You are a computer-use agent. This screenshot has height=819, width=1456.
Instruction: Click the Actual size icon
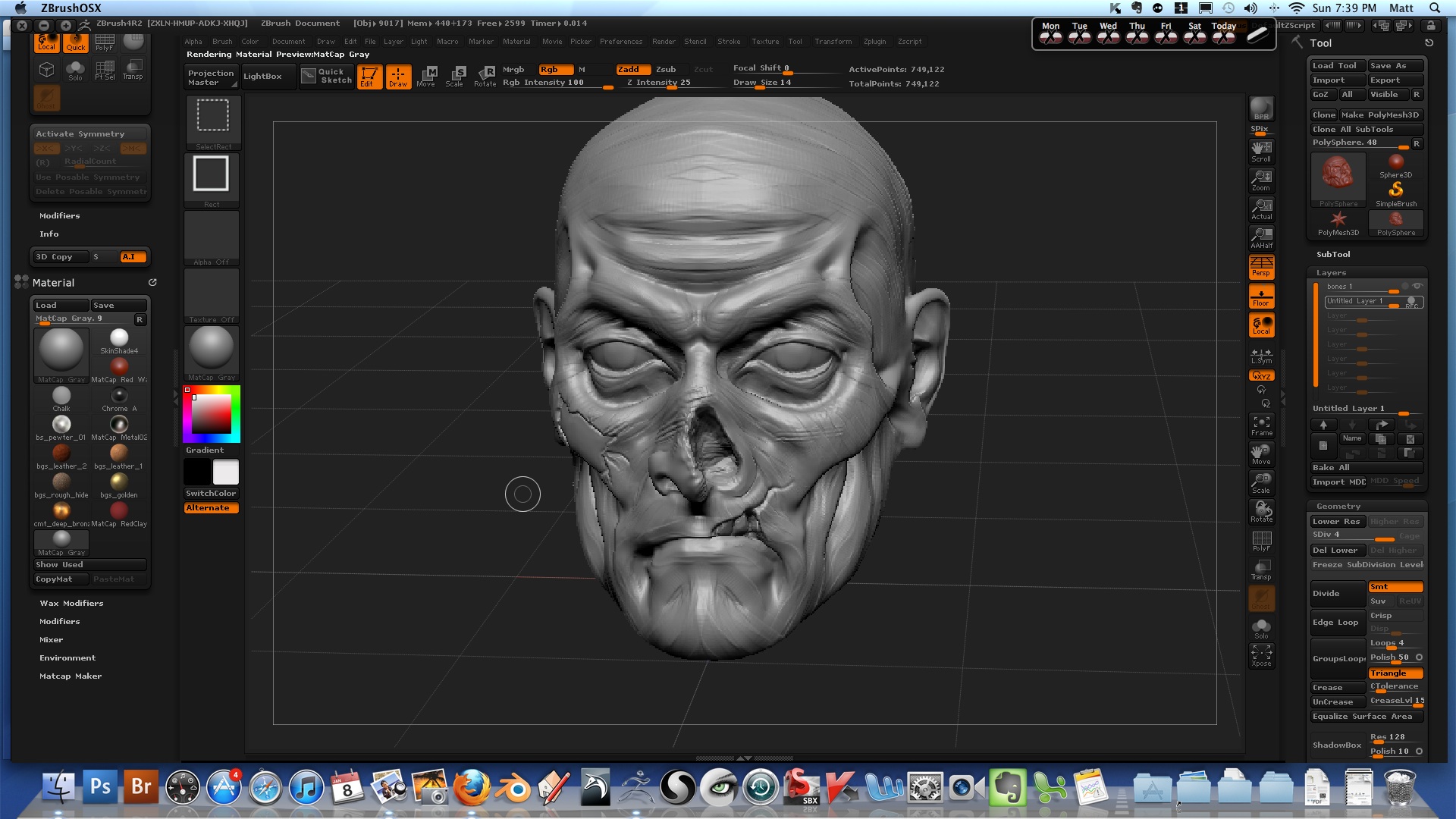point(1261,209)
